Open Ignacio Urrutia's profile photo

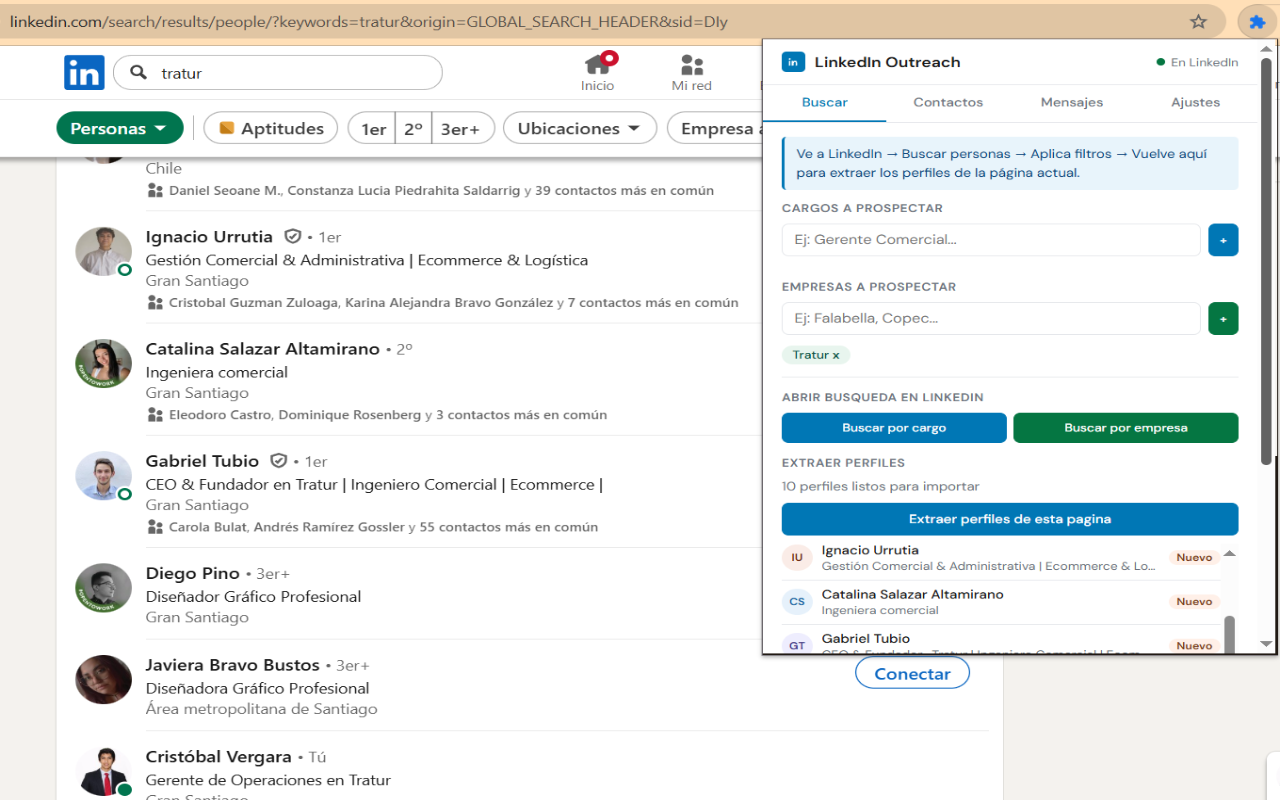(104, 252)
